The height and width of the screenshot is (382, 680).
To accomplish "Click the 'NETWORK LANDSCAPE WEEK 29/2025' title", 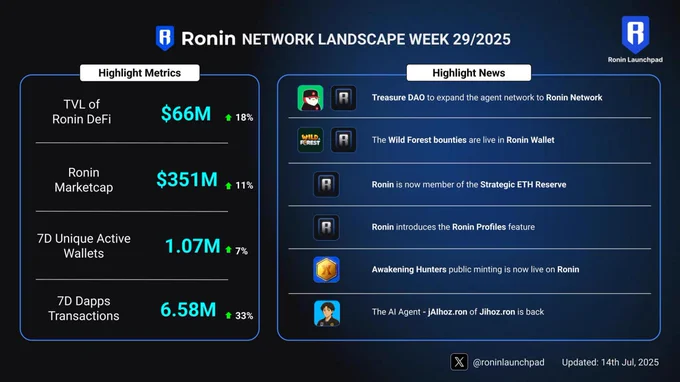I will [x=376, y=39].
